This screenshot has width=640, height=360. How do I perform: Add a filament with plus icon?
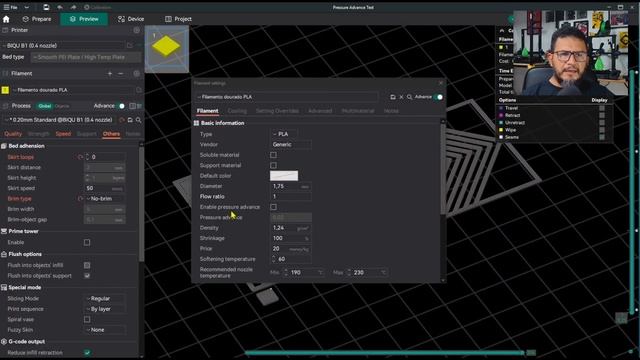(110, 73)
